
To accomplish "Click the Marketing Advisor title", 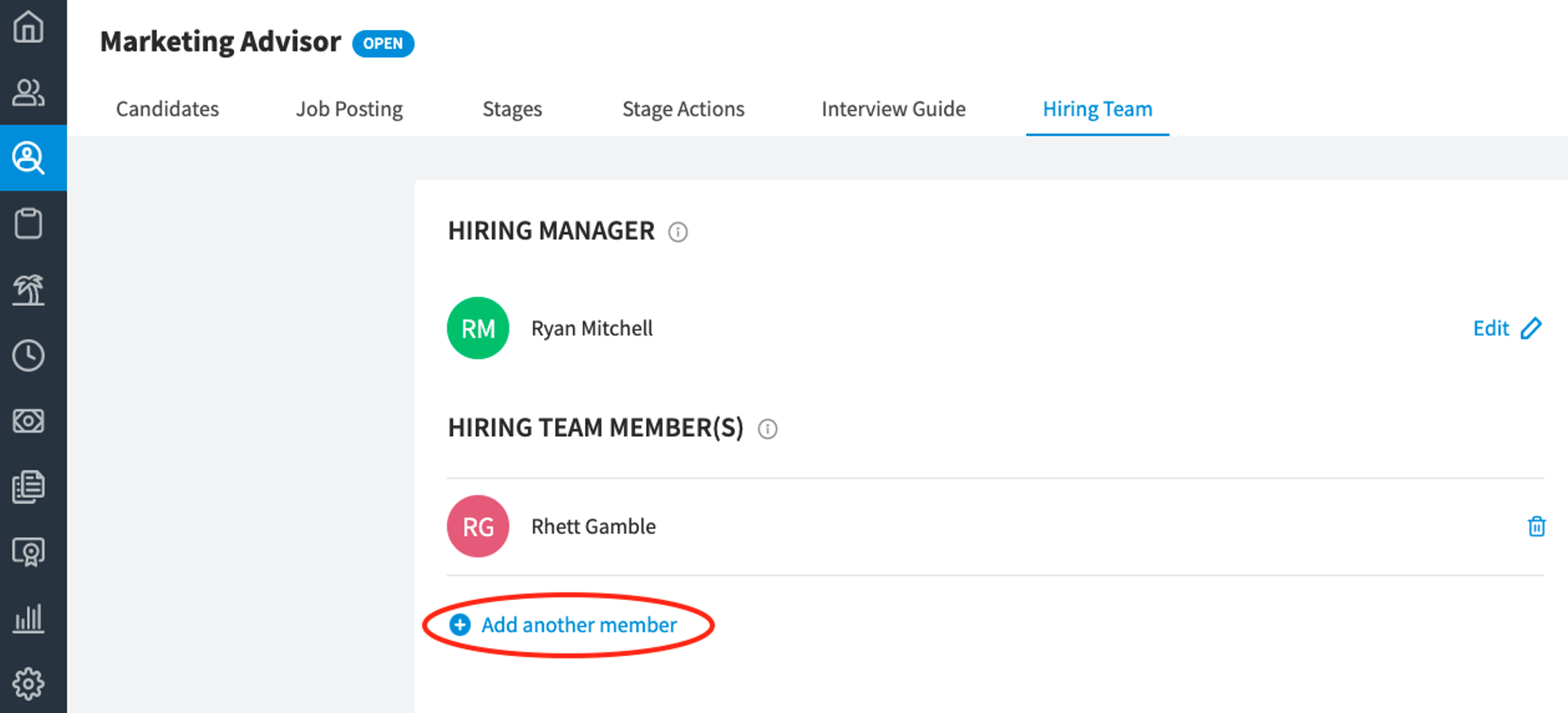I will 220,42.
